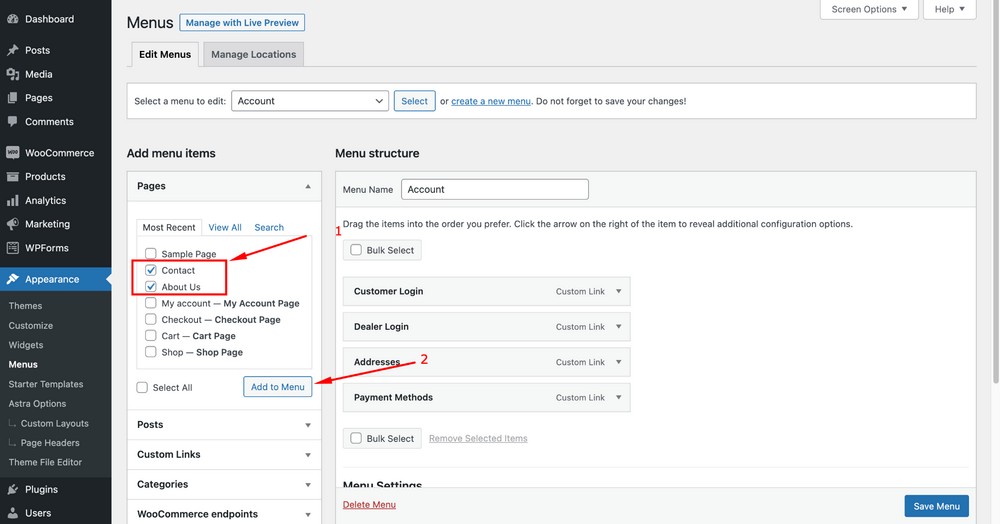
Task: Expand the Customer Login menu item arrow
Action: point(619,292)
